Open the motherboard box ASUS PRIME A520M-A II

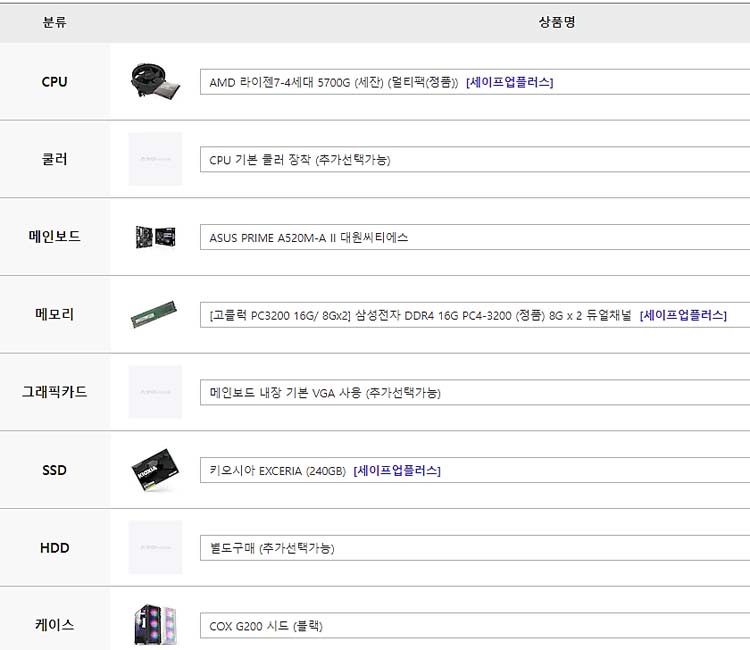tap(475, 237)
